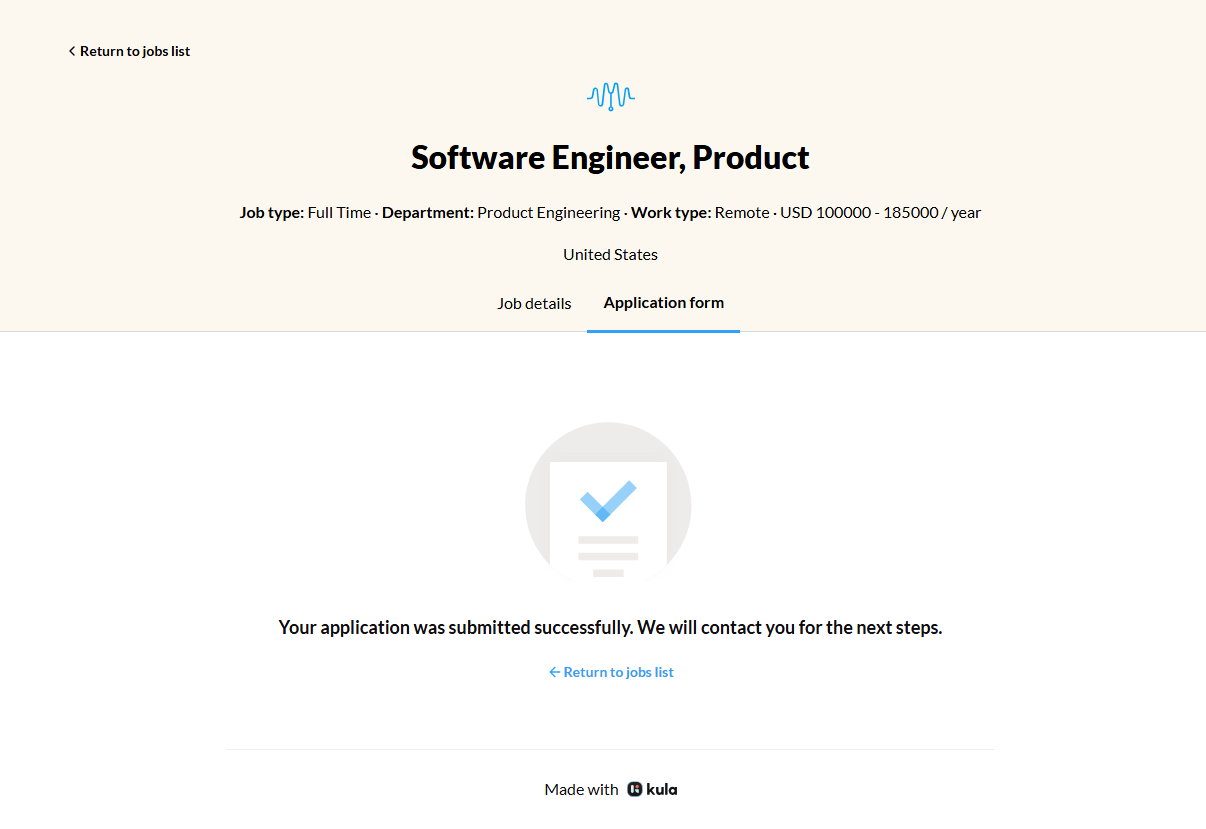
Task: Click the application submitted successfully message
Action: pos(610,628)
